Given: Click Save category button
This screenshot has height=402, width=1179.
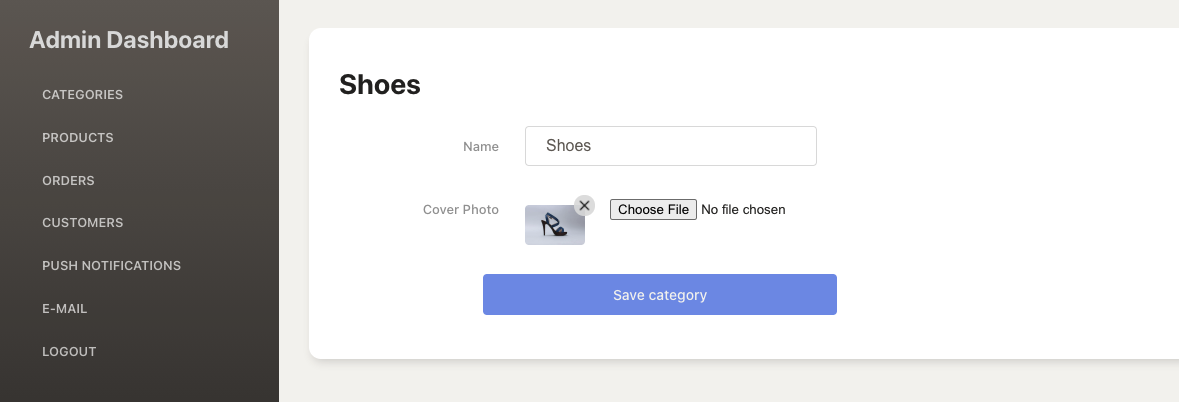Looking at the screenshot, I should click(x=659, y=295).
